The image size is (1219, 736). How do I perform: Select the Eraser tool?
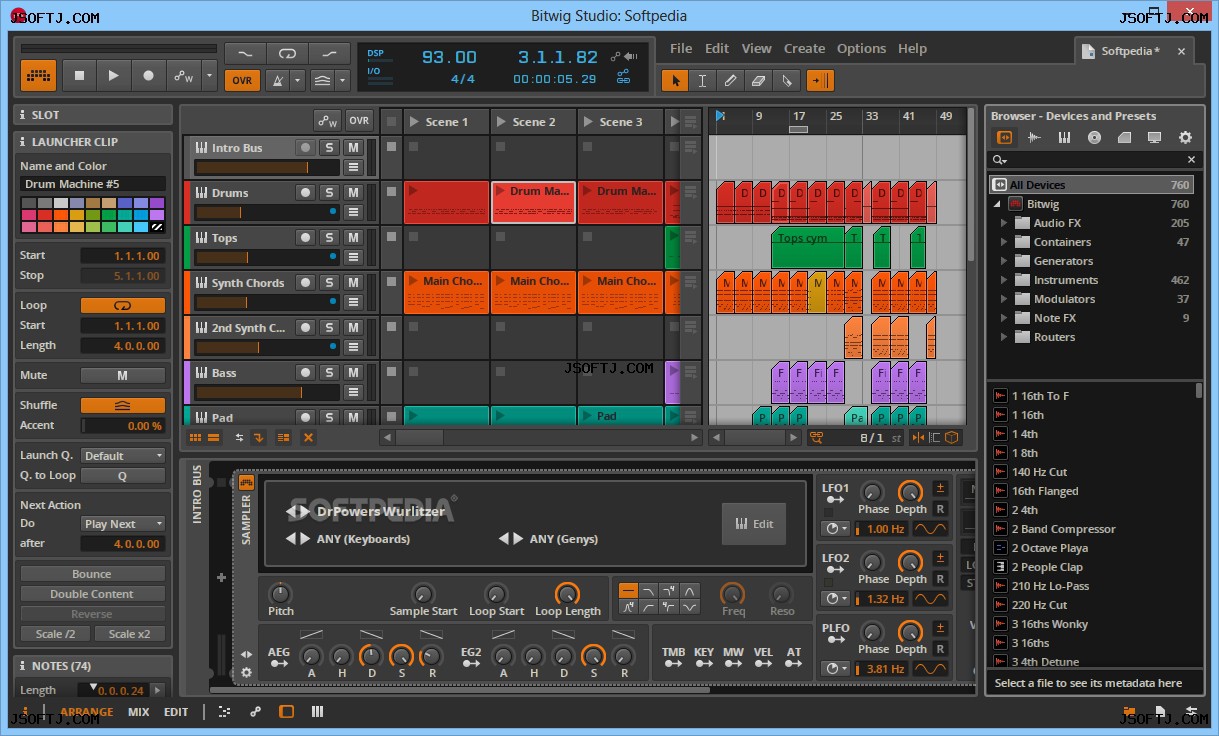759,81
